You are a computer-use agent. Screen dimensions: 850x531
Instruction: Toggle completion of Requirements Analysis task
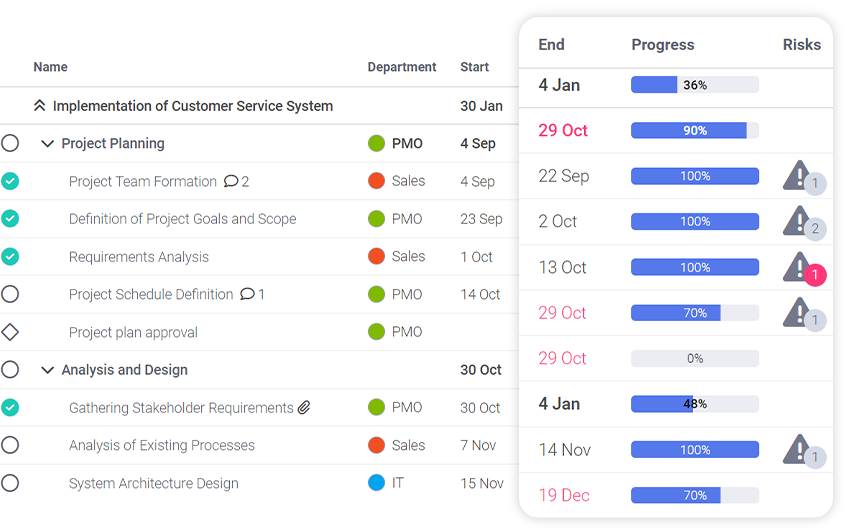[10, 256]
